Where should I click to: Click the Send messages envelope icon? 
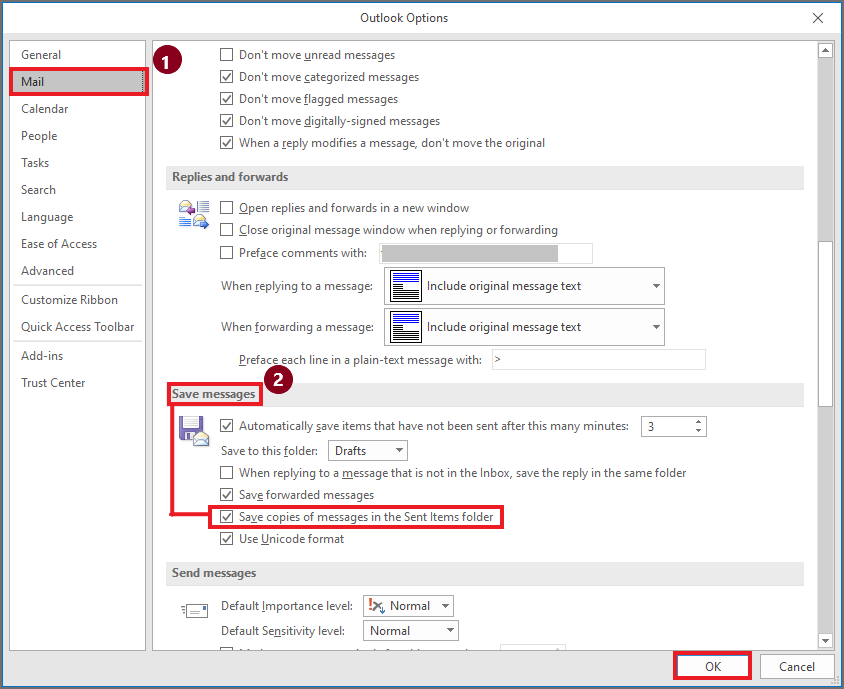194,610
